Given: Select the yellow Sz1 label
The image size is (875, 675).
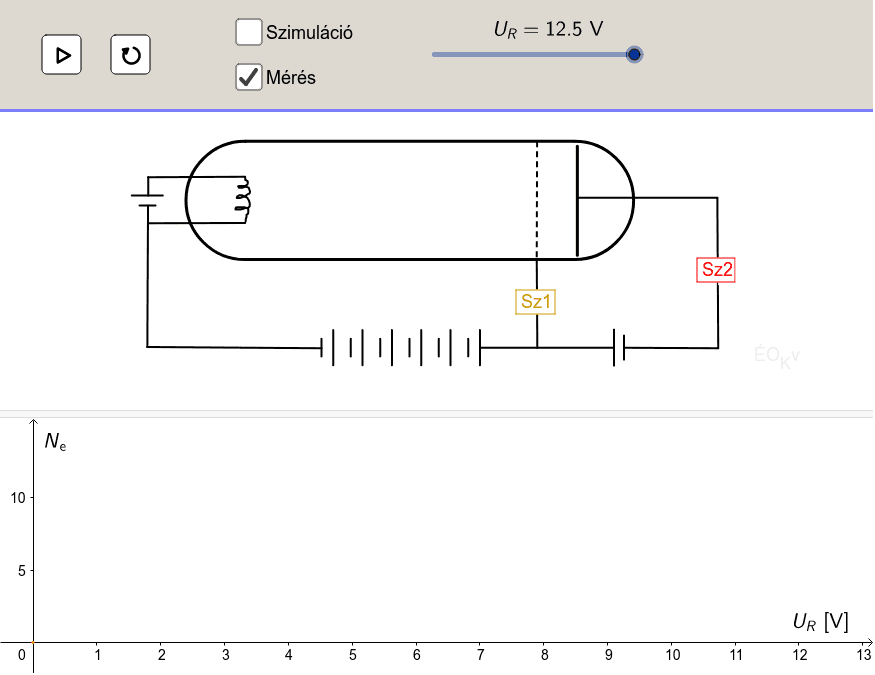Looking at the screenshot, I should pyautogui.click(x=536, y=301).
